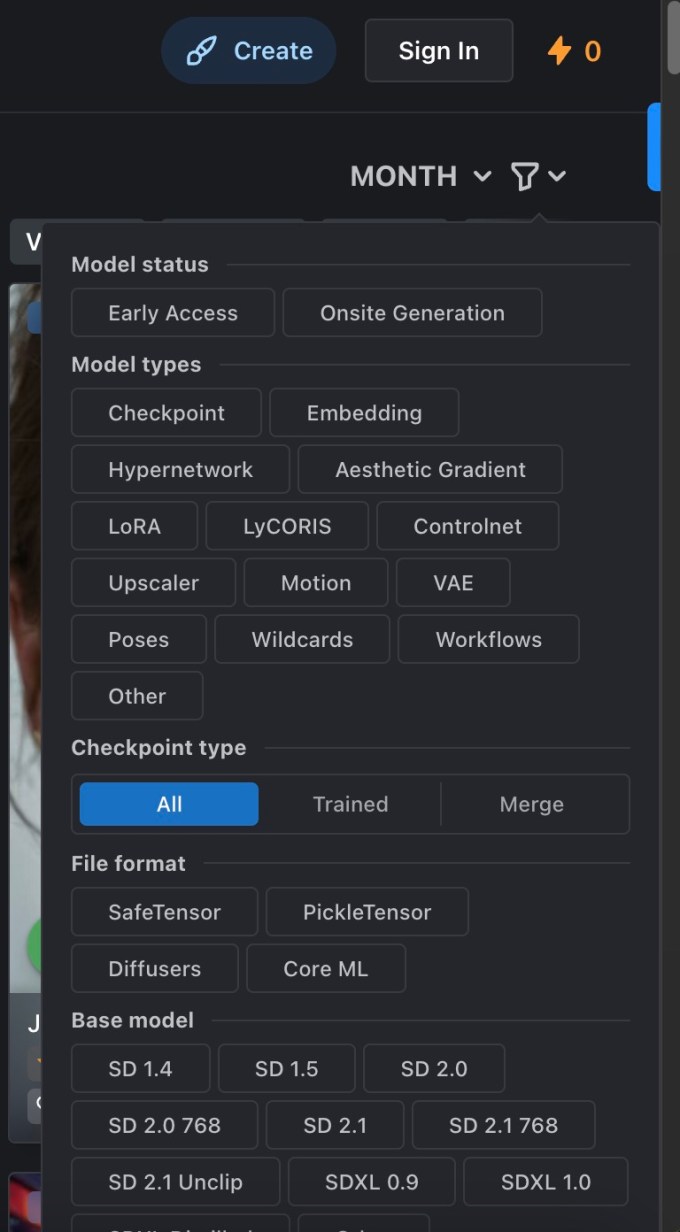Toggle the Early Access status filter
This screenshot has width=680, height=1232.
[173, 313]
